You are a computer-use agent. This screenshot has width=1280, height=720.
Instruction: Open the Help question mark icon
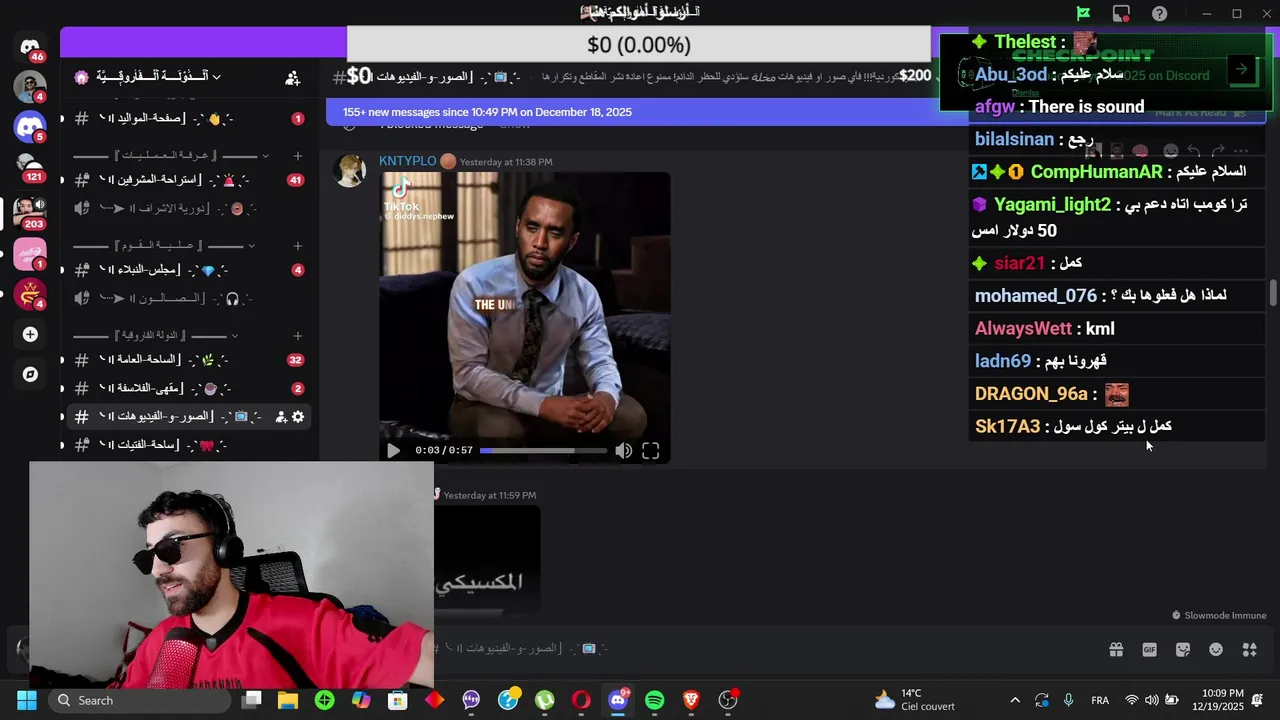tap(1159, 13)
